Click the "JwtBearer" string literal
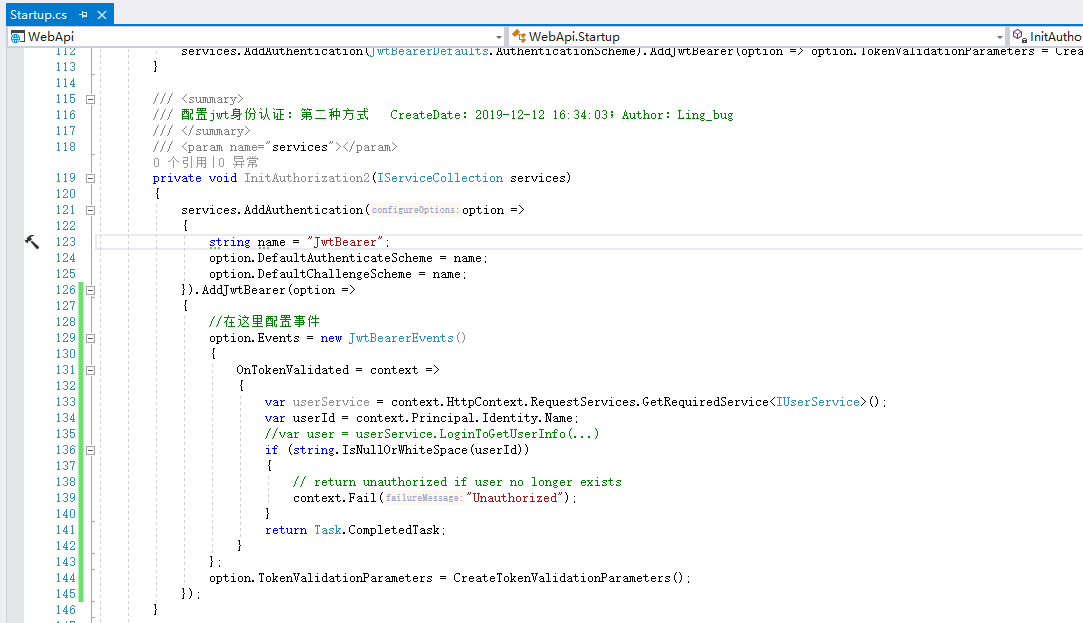This screenshot has width=1083, height=623. point(345,242)
